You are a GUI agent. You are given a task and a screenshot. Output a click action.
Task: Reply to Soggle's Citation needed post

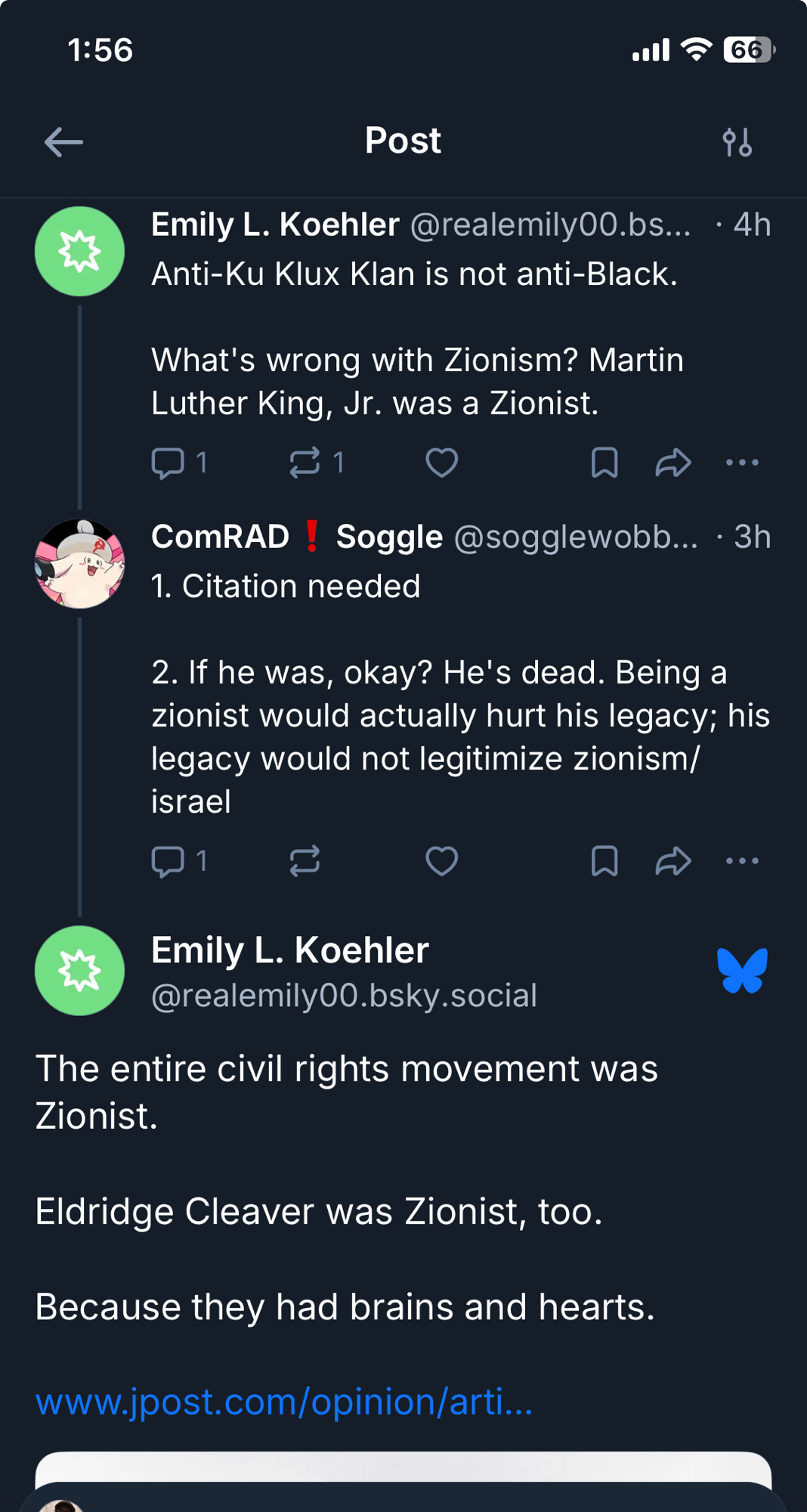(169, 861)
